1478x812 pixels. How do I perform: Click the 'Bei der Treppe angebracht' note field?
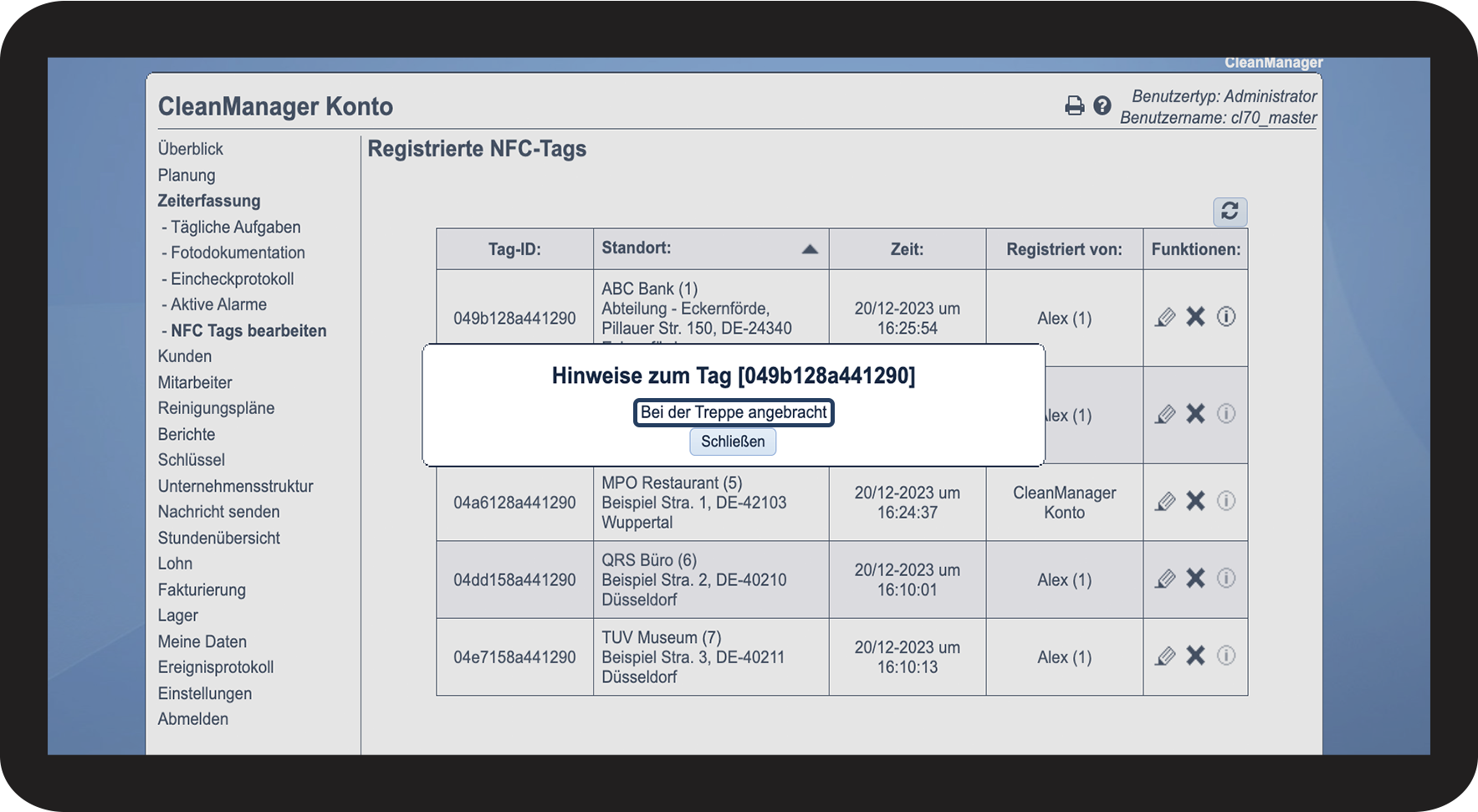click(x=734, y=412)
